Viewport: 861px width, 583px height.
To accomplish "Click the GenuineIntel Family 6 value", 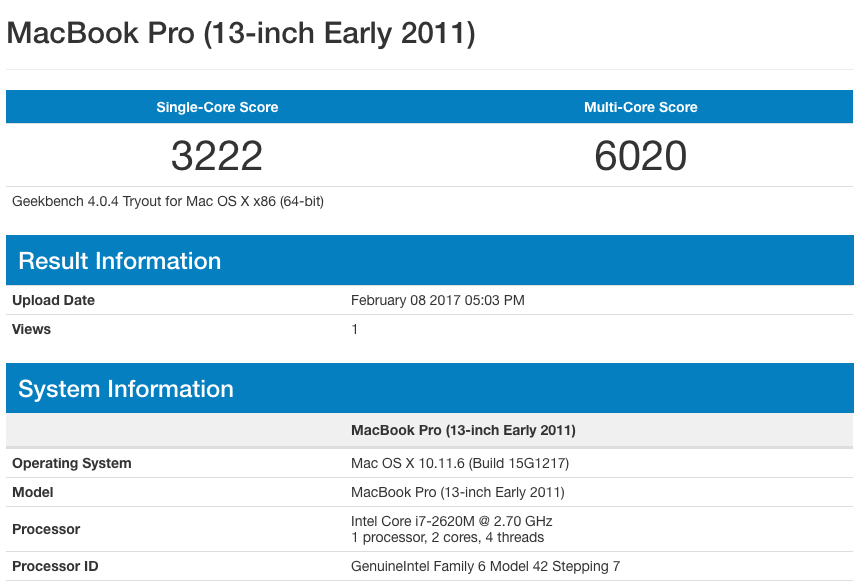I will (485, 566).
